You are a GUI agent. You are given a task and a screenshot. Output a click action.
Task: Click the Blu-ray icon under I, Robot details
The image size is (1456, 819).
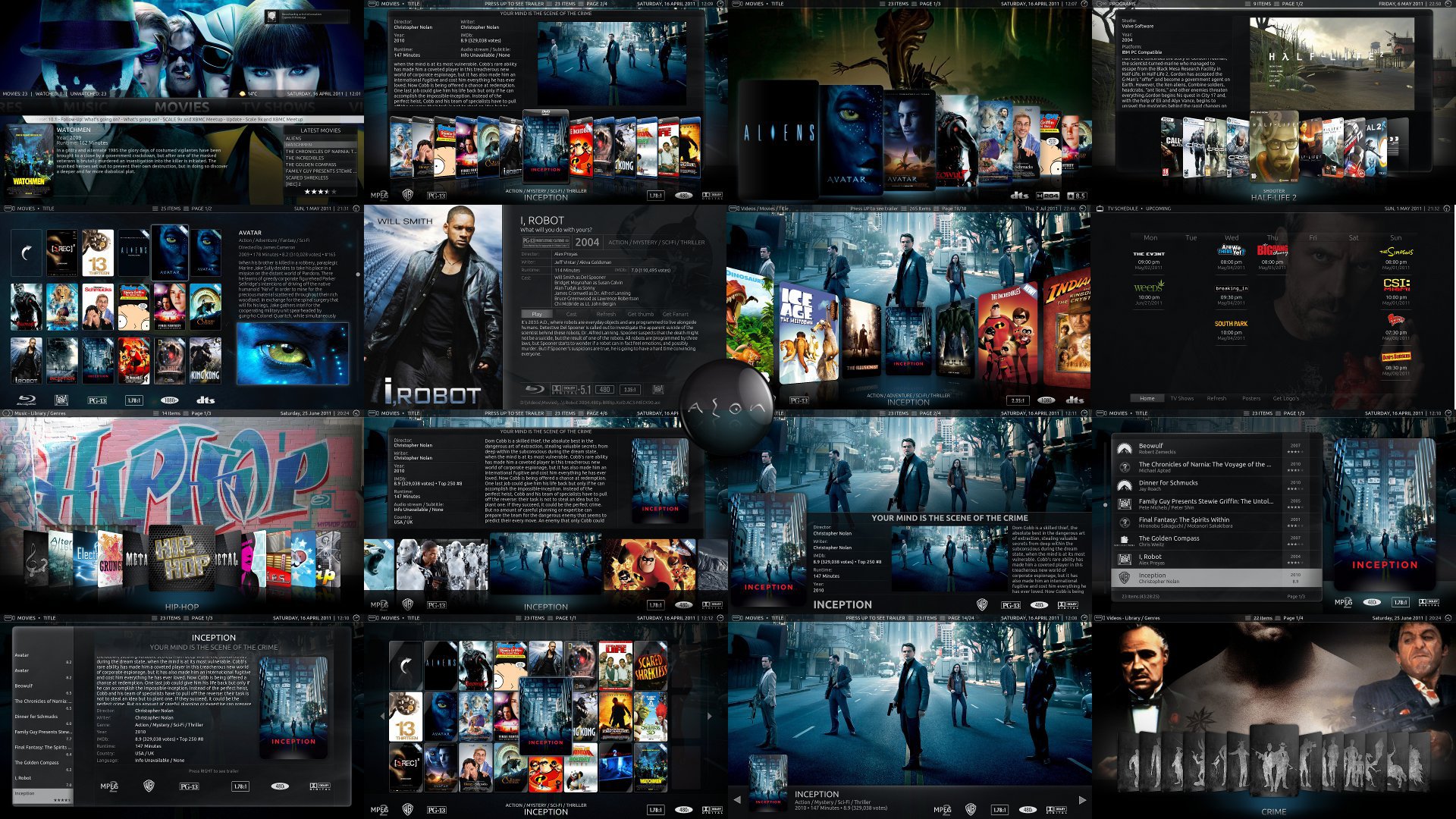coord(535,389)
